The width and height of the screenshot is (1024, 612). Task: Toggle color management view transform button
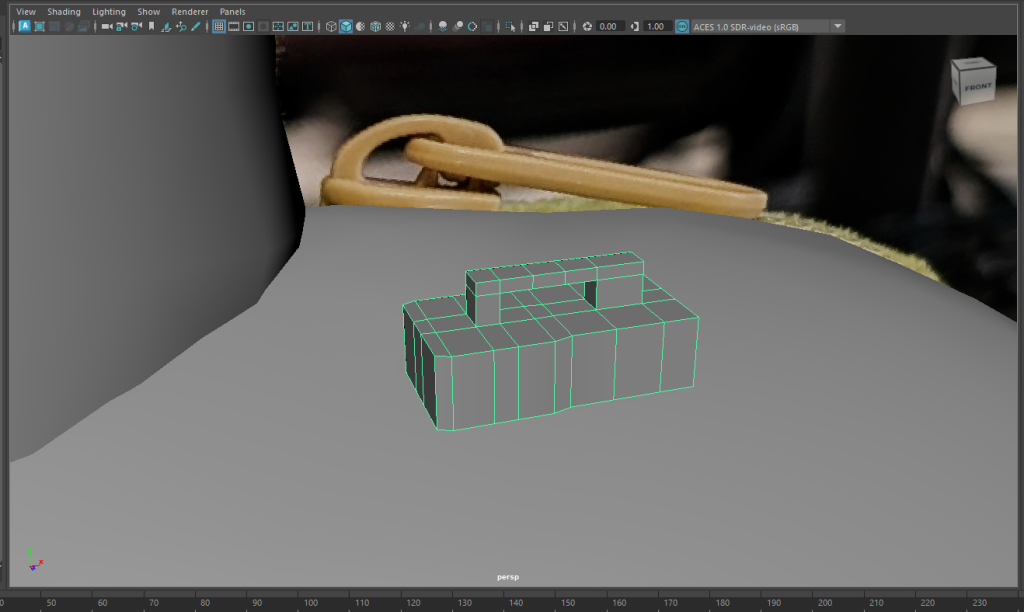pos(682,26)
